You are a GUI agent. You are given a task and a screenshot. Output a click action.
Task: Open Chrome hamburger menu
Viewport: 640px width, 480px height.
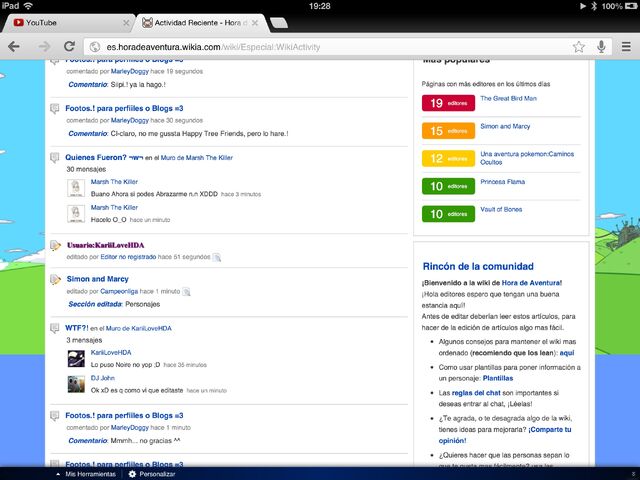(626, 47)
